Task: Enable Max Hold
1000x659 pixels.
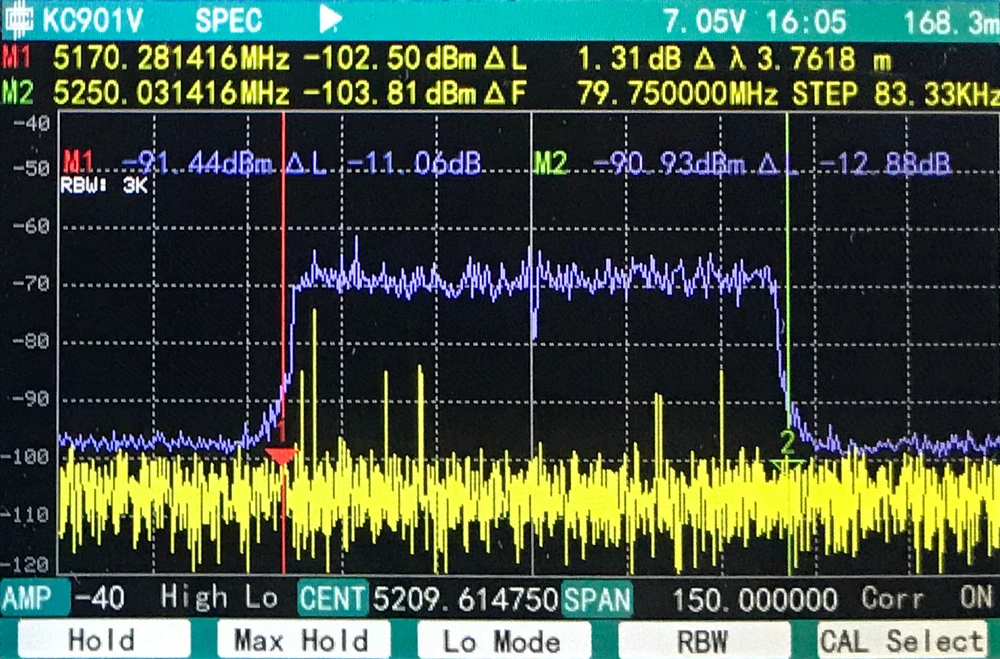Action: [x=300, y=639]
